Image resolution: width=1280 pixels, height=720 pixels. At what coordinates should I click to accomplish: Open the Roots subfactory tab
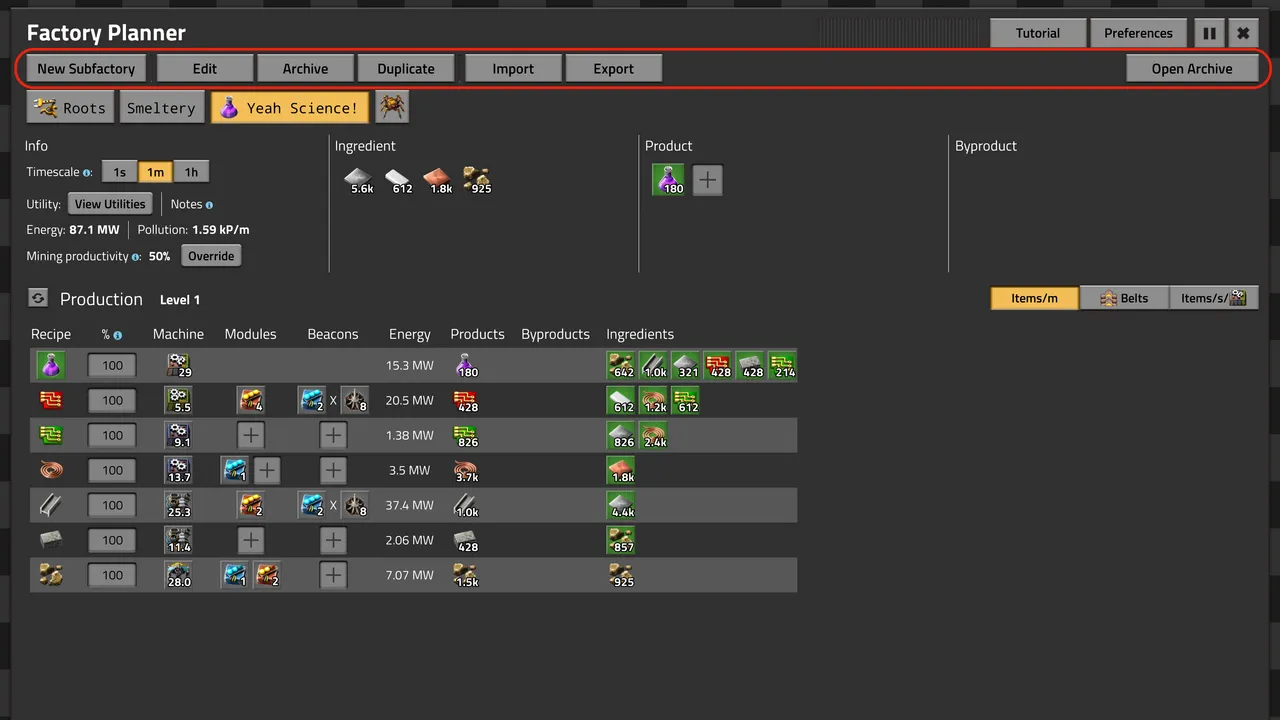pyautogui.click(x=70, y=108)
